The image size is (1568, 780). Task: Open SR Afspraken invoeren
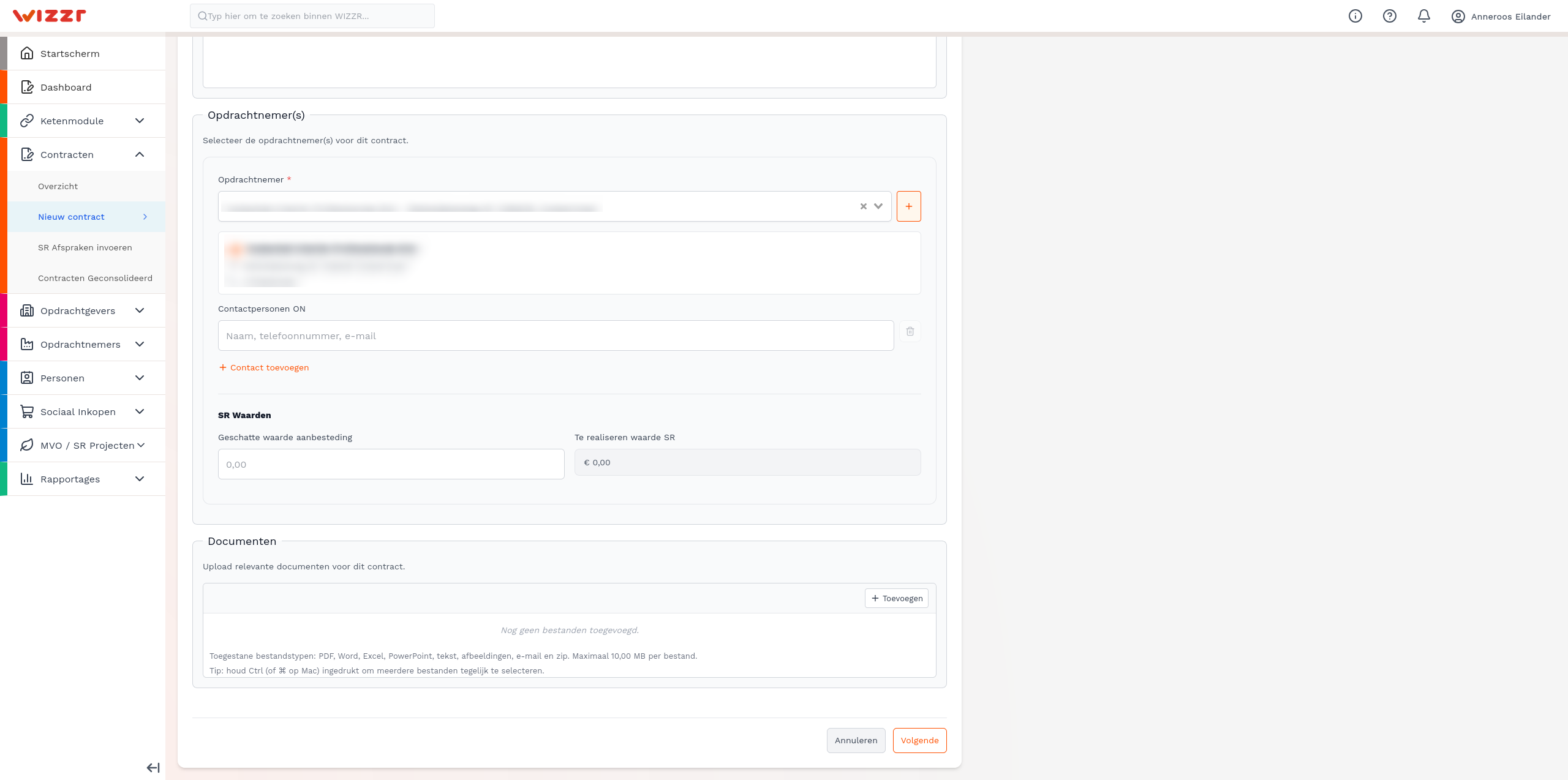pos(86,247)
